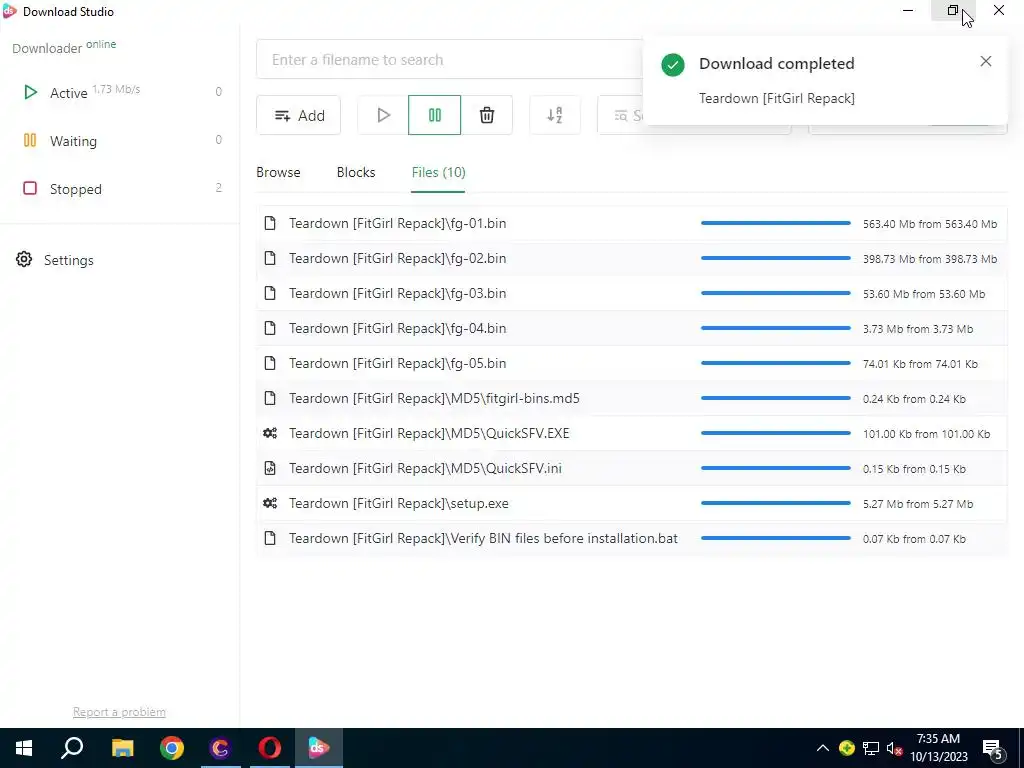Image resolution: width=1024 pixels, height=768 pixels.
Task: Click the green checkmark in notification
Action: point(673,65)
